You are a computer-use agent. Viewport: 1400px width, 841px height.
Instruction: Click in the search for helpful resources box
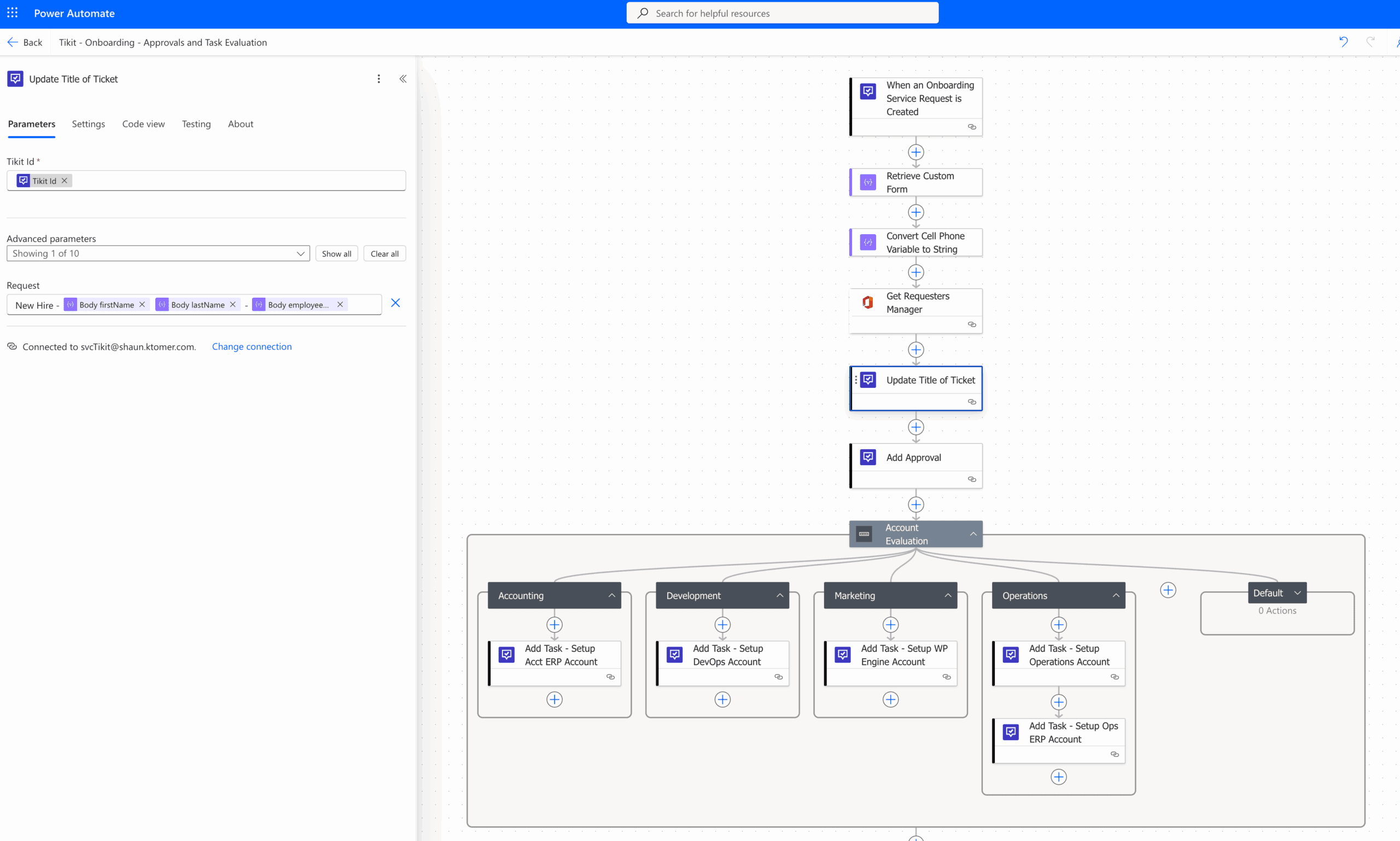pos(781,13)
